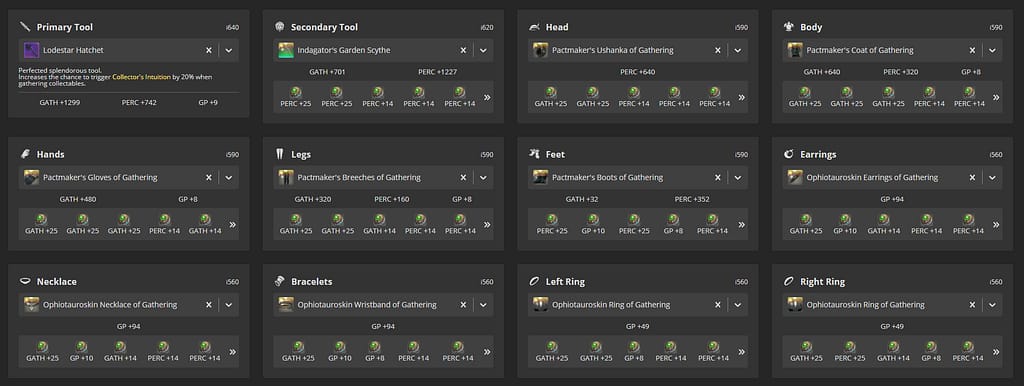Select the PERC +14 materia on Hands

(165, 224)
